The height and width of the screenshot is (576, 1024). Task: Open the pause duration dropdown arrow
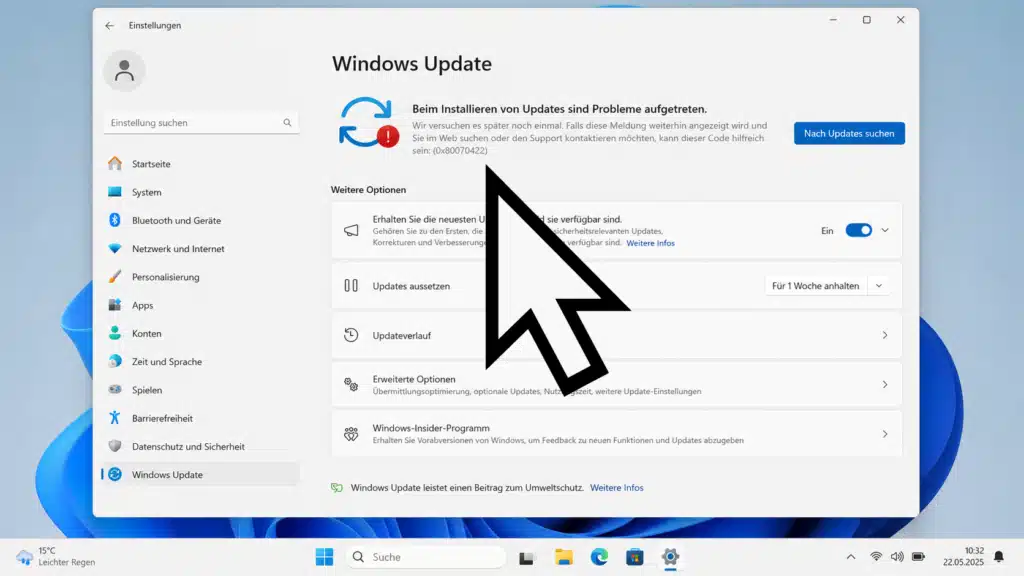879,285
